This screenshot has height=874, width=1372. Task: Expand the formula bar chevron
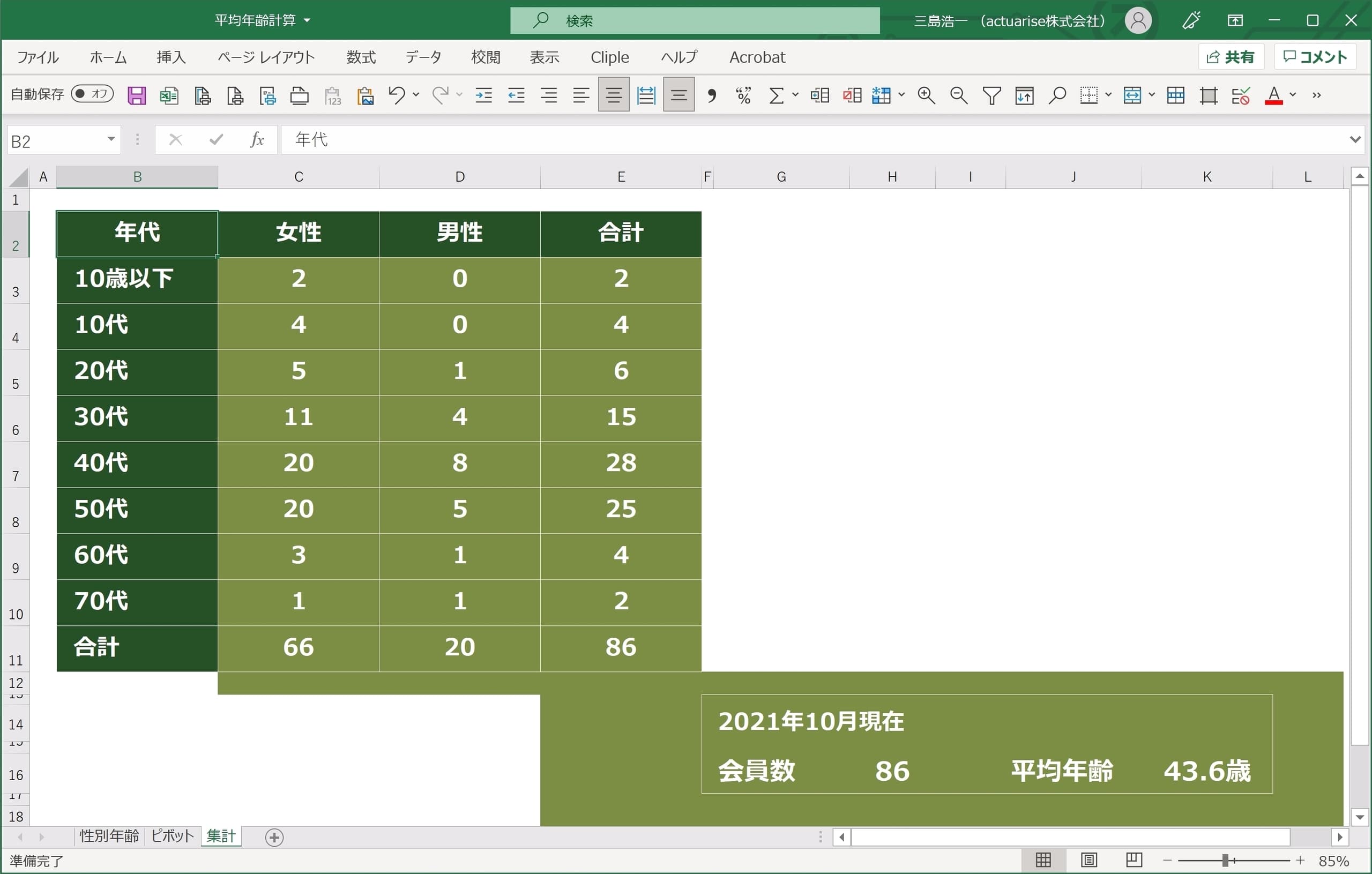click(1355, 139)
